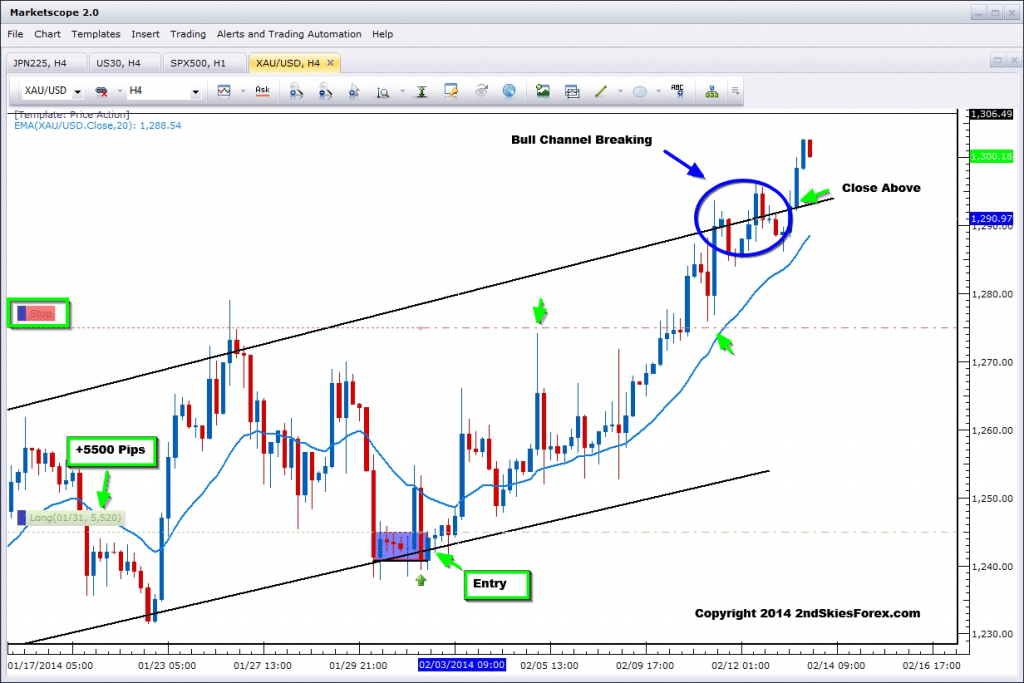1024x683 pixels.
Task: Open the Help menu
Action: tap(383, 34)
